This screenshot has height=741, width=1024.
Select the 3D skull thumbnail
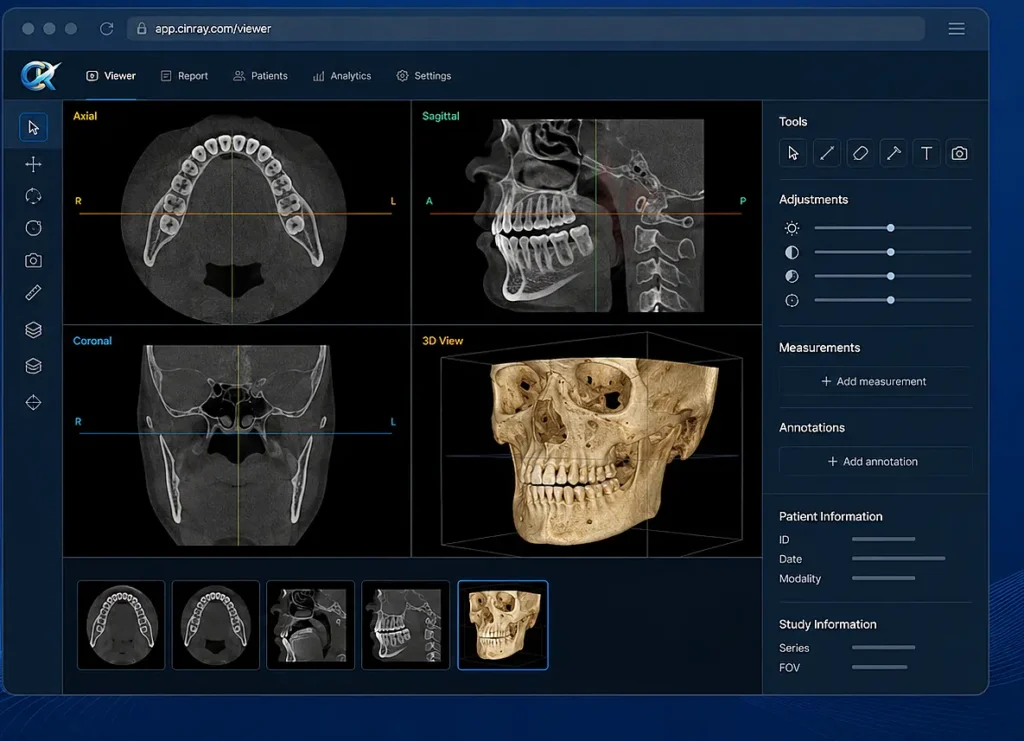[x=503, y=625]
